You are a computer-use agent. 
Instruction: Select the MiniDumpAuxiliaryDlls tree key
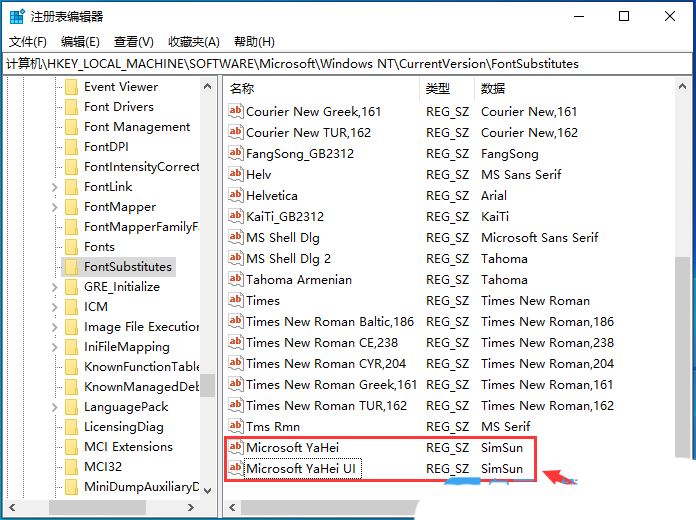point(141,487)
